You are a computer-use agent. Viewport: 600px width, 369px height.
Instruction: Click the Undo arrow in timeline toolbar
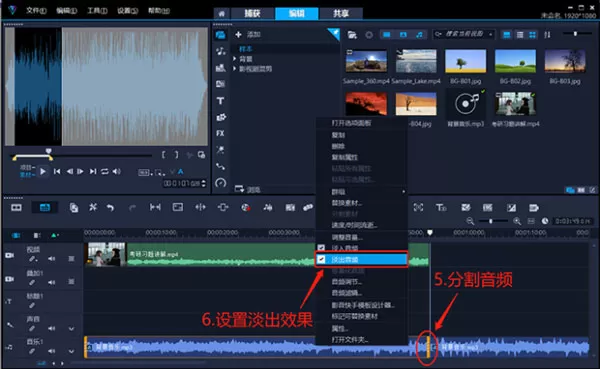pyautogui.click(x=111, y=207)
